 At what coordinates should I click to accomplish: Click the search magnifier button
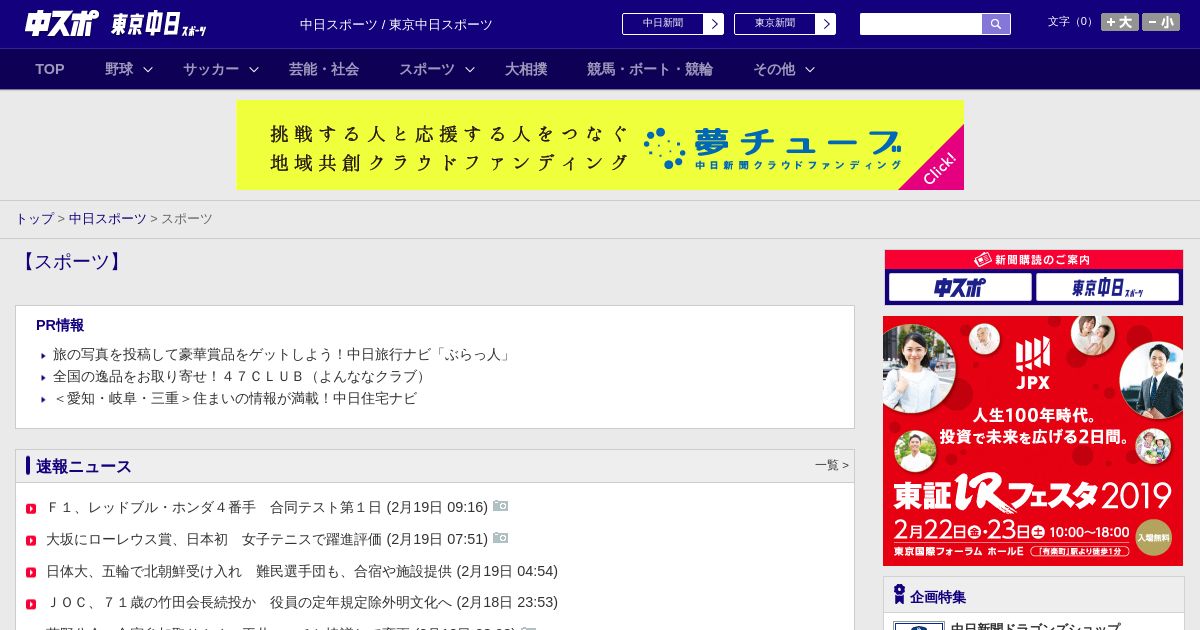coord(996,24)
